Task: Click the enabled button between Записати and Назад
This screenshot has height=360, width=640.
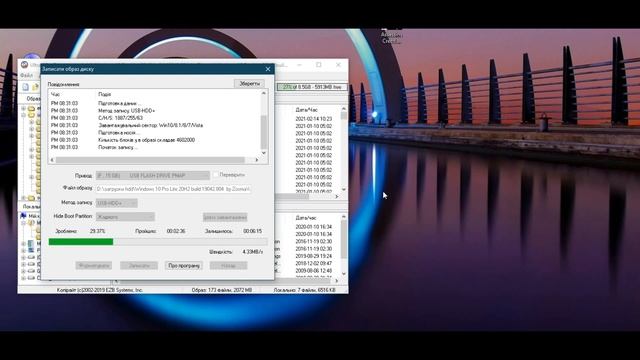Action: coord(184,265)
